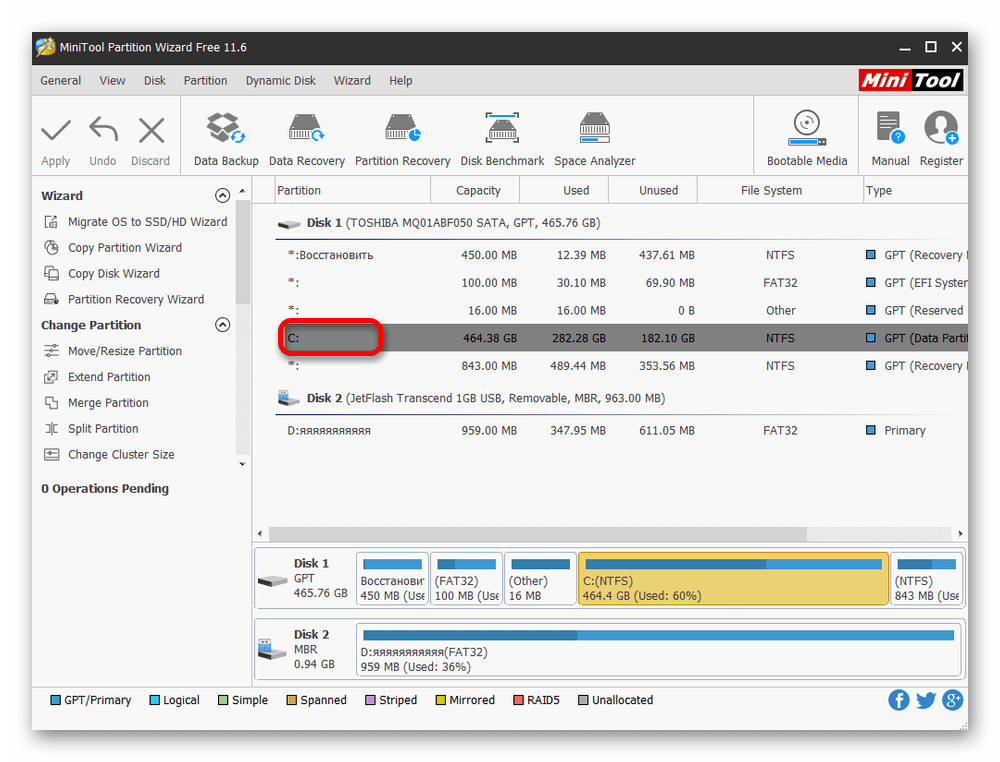Select Disk 1 GPT in disk map
1000x762 pixels.
pyautogui.click(x=304, y=579)
